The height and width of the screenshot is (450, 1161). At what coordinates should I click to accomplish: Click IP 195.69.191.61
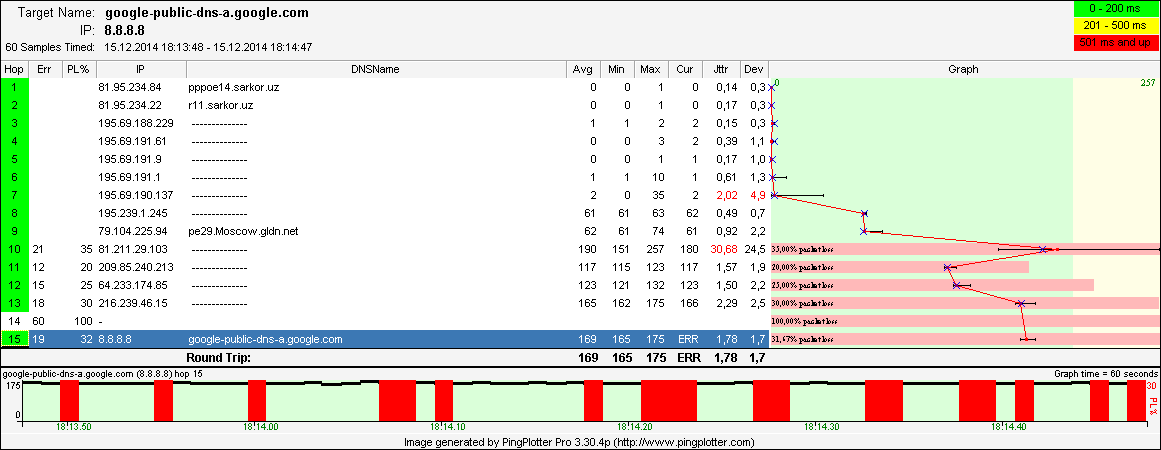pyautogui.click(x=133, y=141)
